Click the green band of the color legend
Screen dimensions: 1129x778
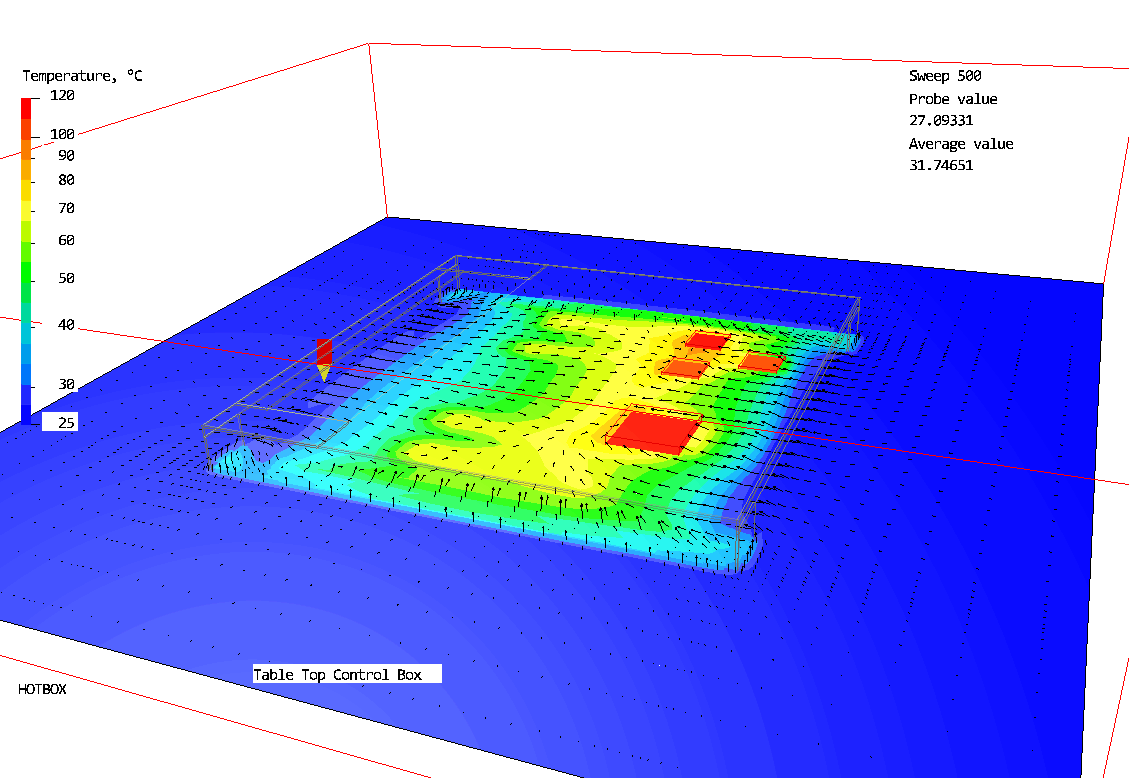coord(27,270)
